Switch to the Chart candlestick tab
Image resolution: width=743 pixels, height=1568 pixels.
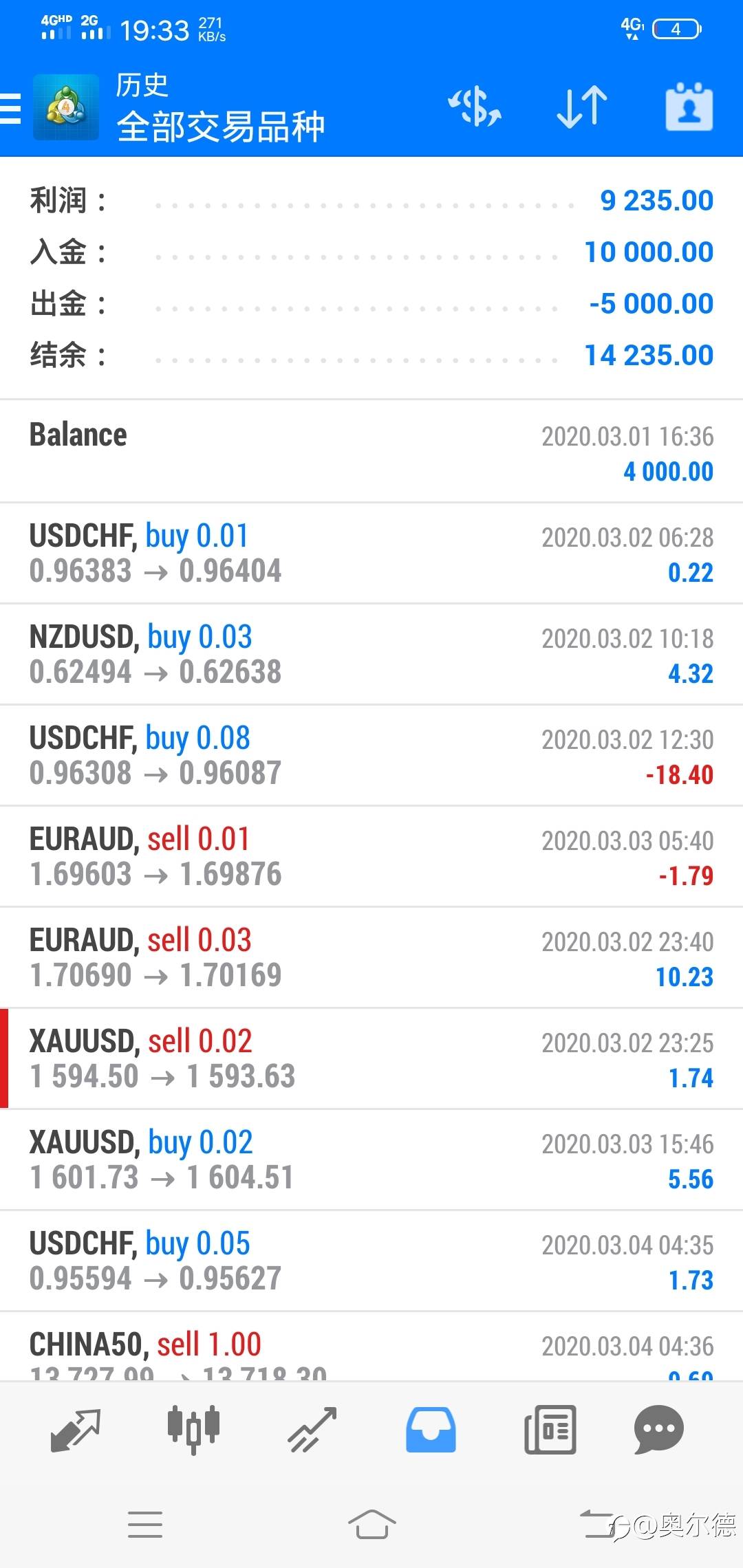click(193, 1430)
